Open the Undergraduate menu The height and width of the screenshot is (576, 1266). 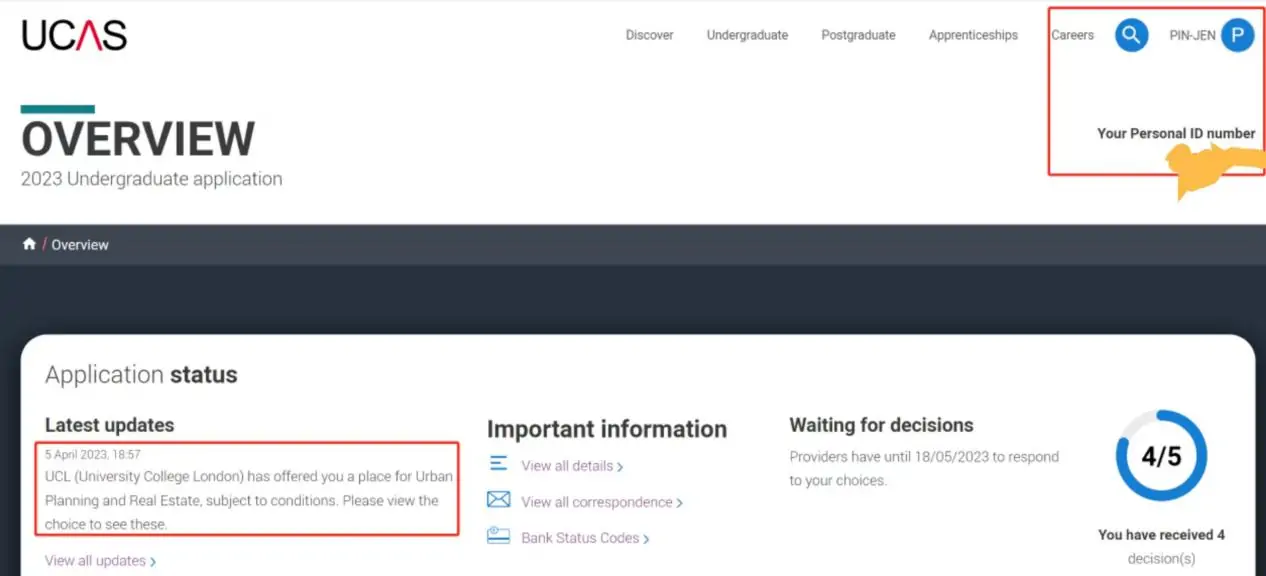[747, 35]
